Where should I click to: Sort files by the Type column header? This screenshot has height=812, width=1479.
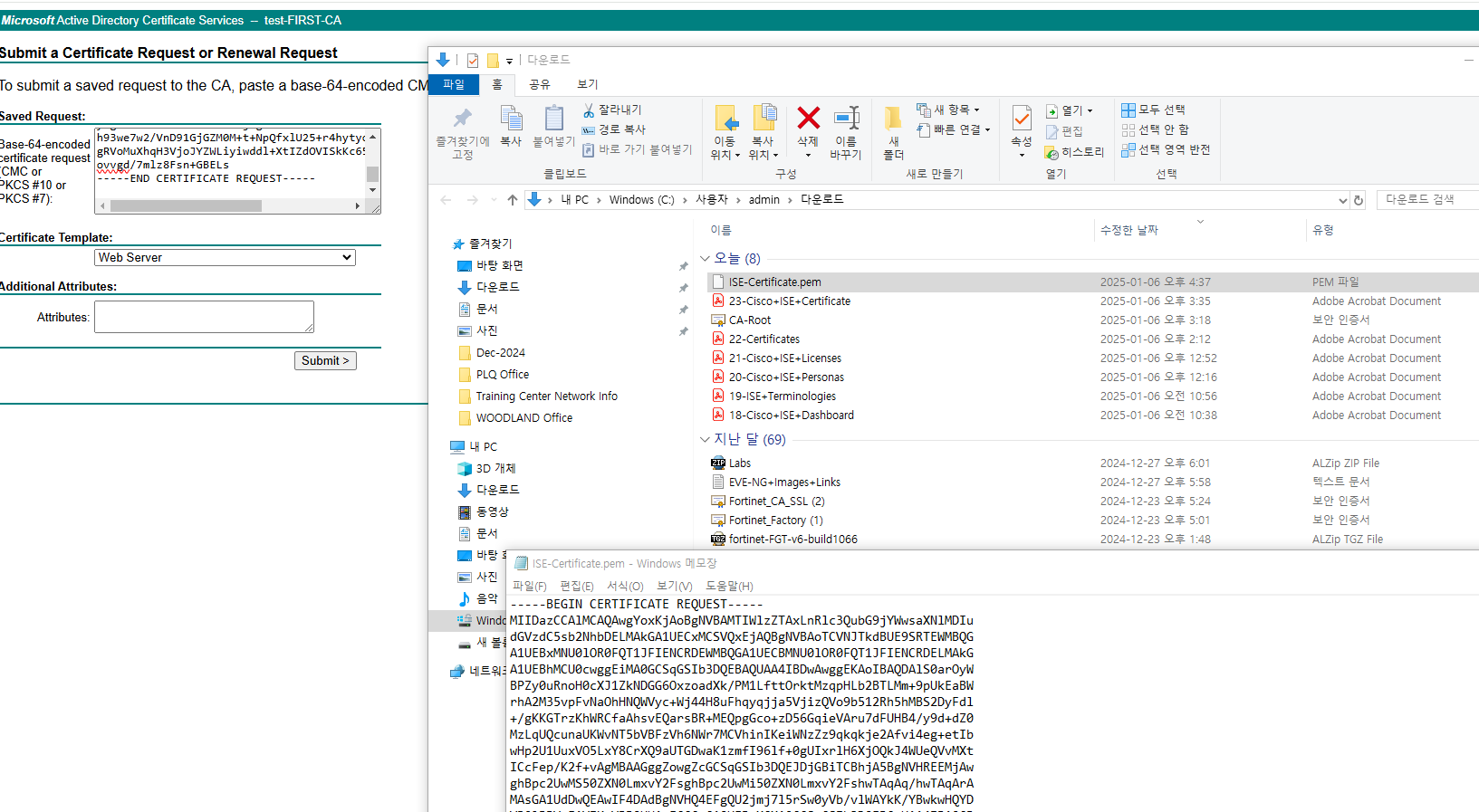1322,231
